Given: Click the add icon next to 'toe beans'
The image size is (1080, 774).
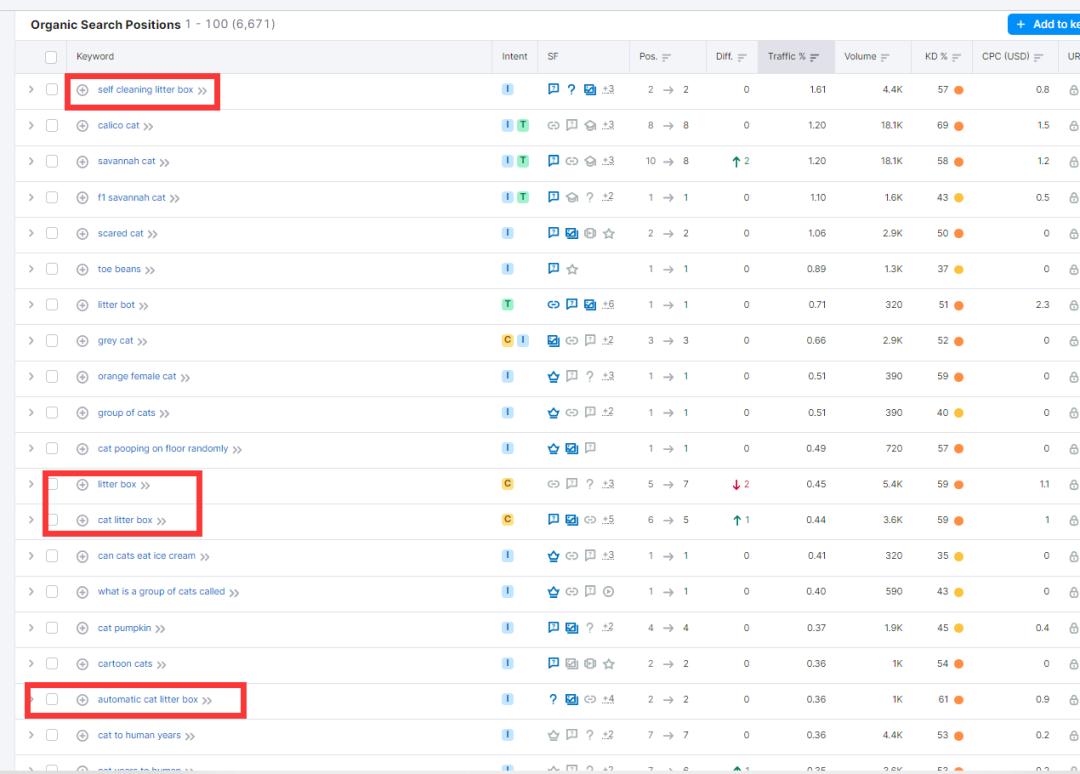Looking at the screenshot, I should 83,269.
